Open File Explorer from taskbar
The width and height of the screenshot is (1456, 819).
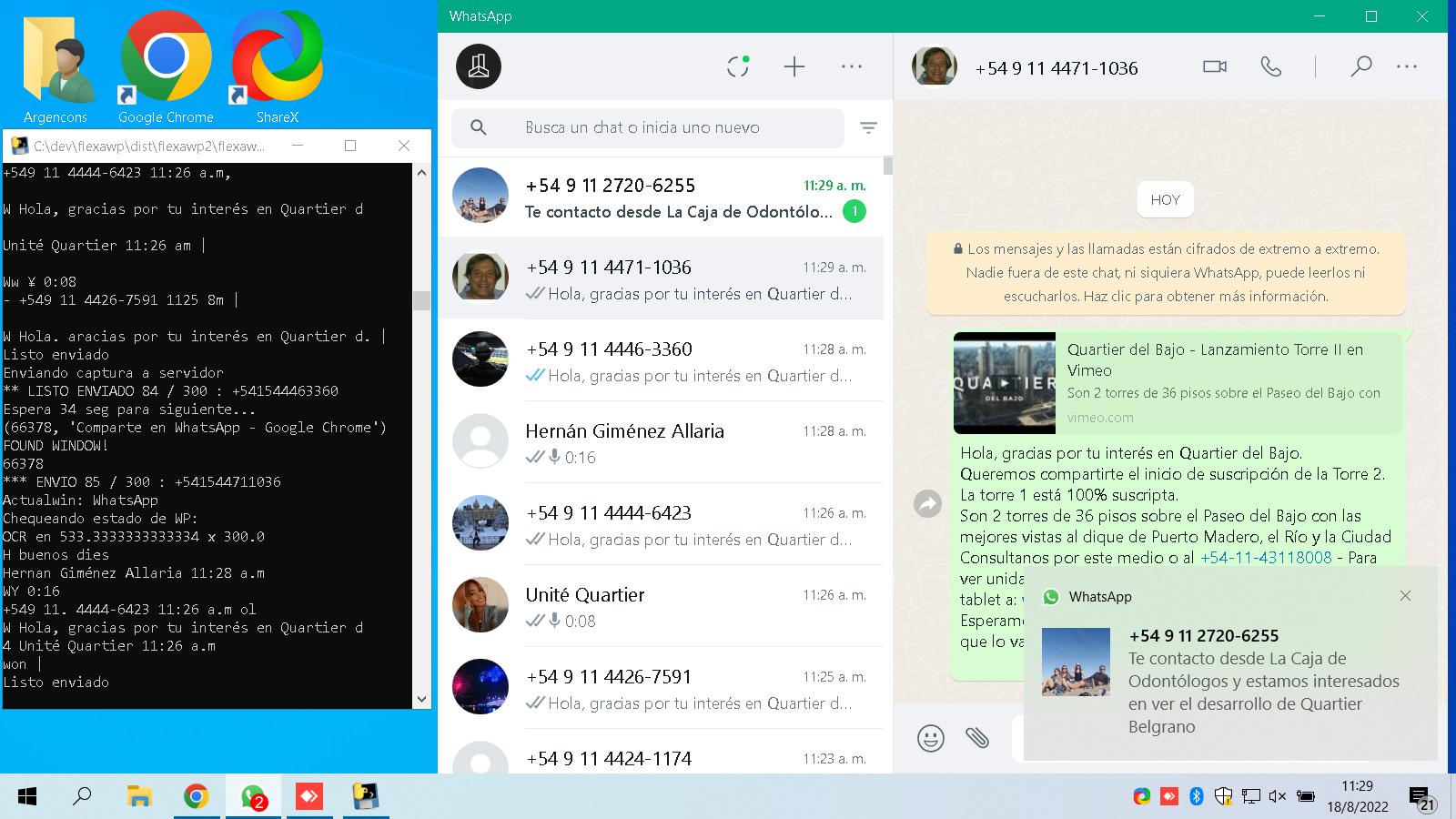coord(139,797)
